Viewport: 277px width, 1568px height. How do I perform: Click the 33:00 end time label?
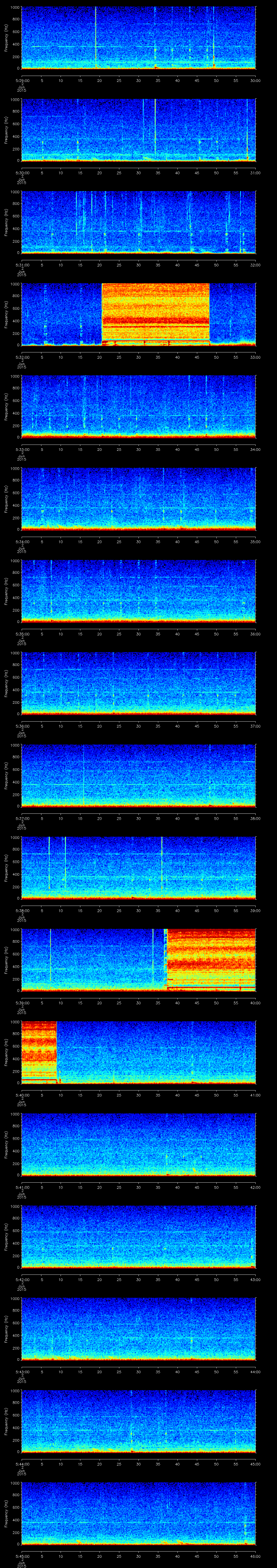click(255, 357)
